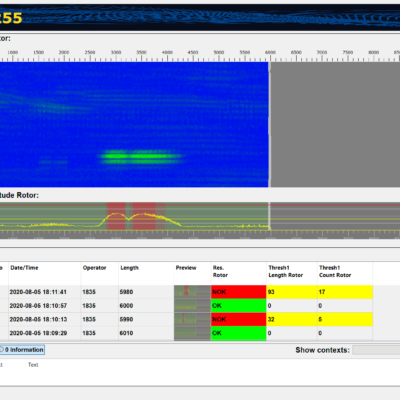
Task: Click the Preview column header
Action: 186,268
